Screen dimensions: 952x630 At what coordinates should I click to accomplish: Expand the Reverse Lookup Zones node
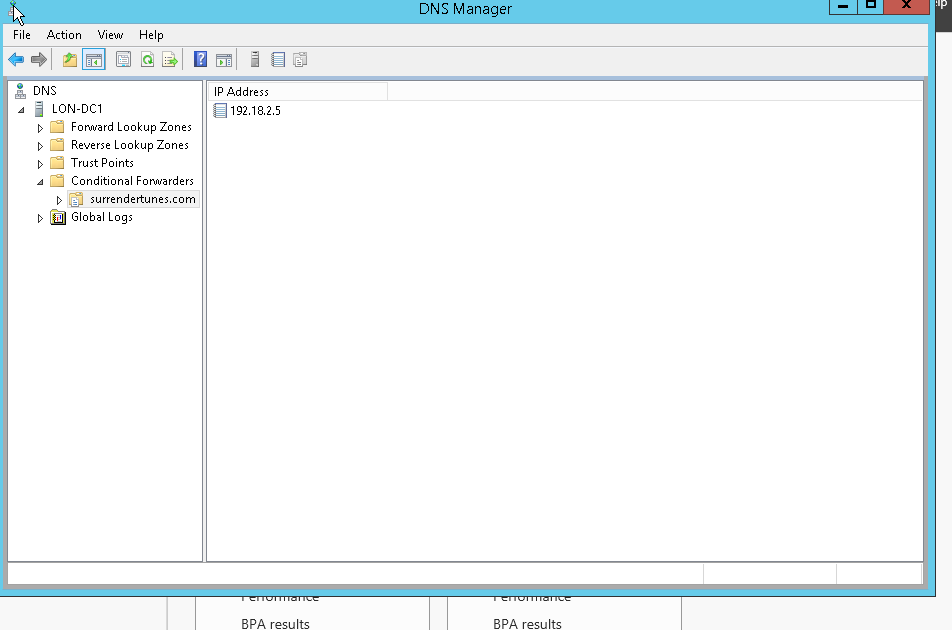40,145
